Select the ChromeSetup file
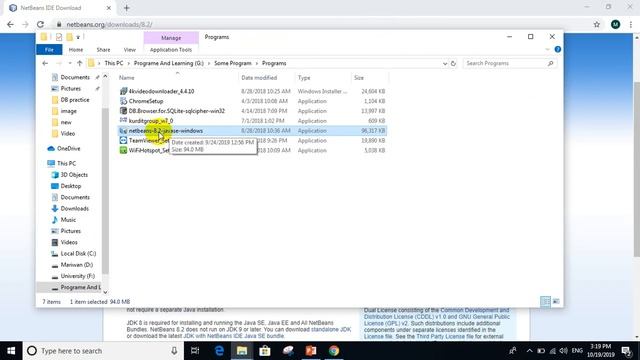The width and height of the screenshot is (640, 360). 146,101
